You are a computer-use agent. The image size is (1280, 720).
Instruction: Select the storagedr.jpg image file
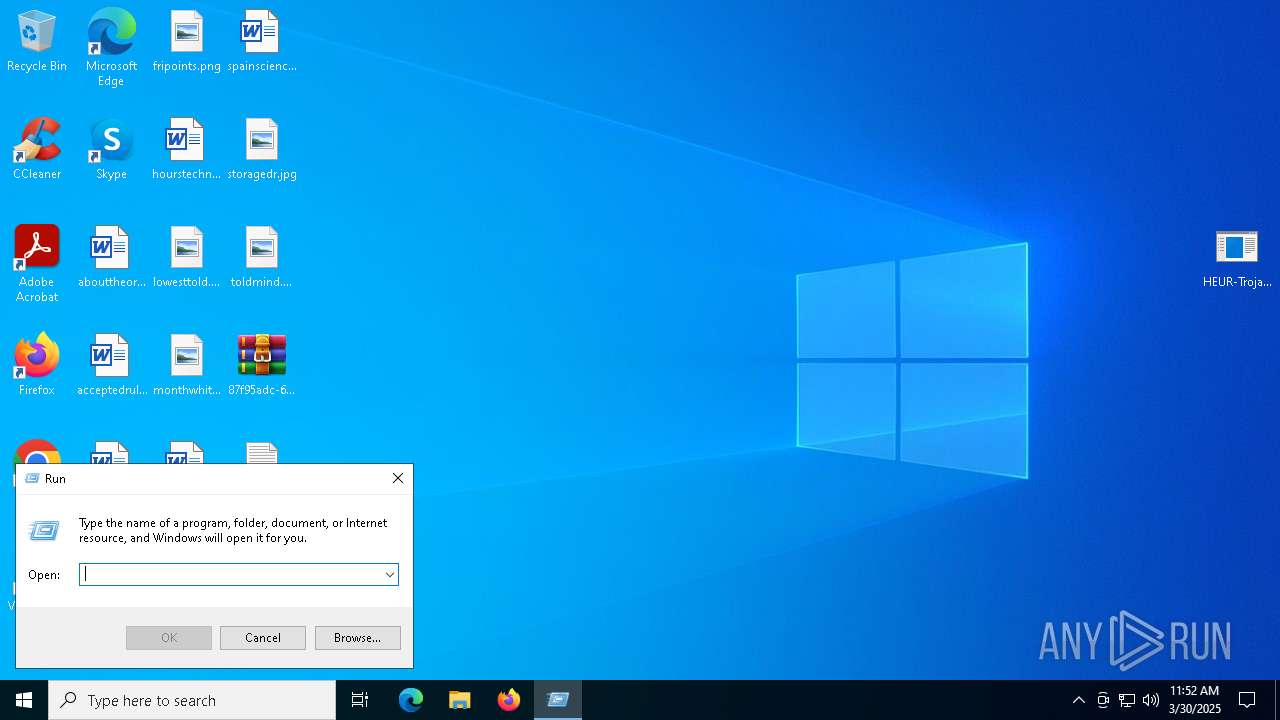point(262,150)
